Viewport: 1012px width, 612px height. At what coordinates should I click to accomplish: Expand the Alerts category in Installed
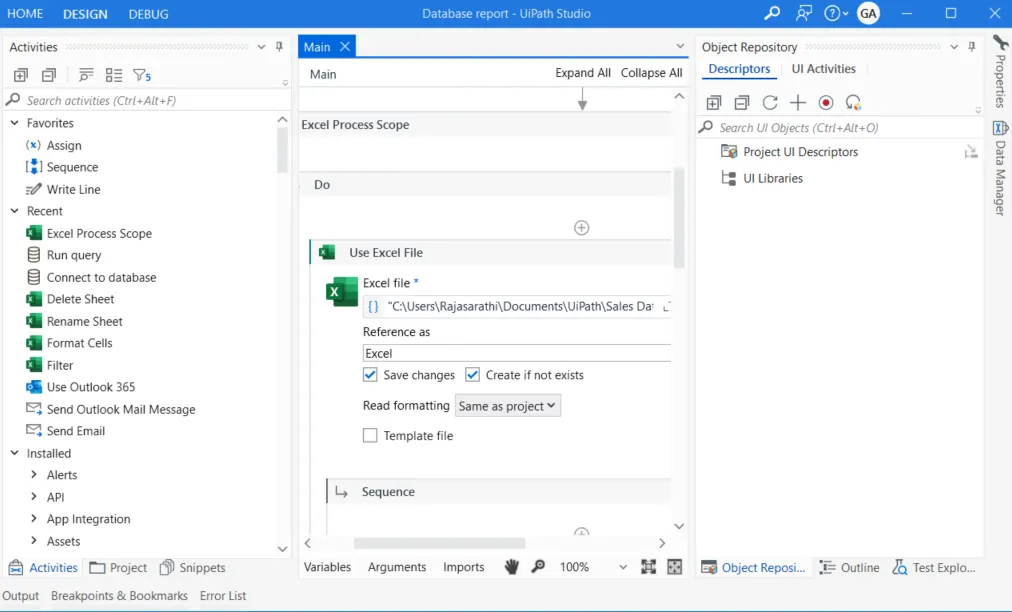34,475
